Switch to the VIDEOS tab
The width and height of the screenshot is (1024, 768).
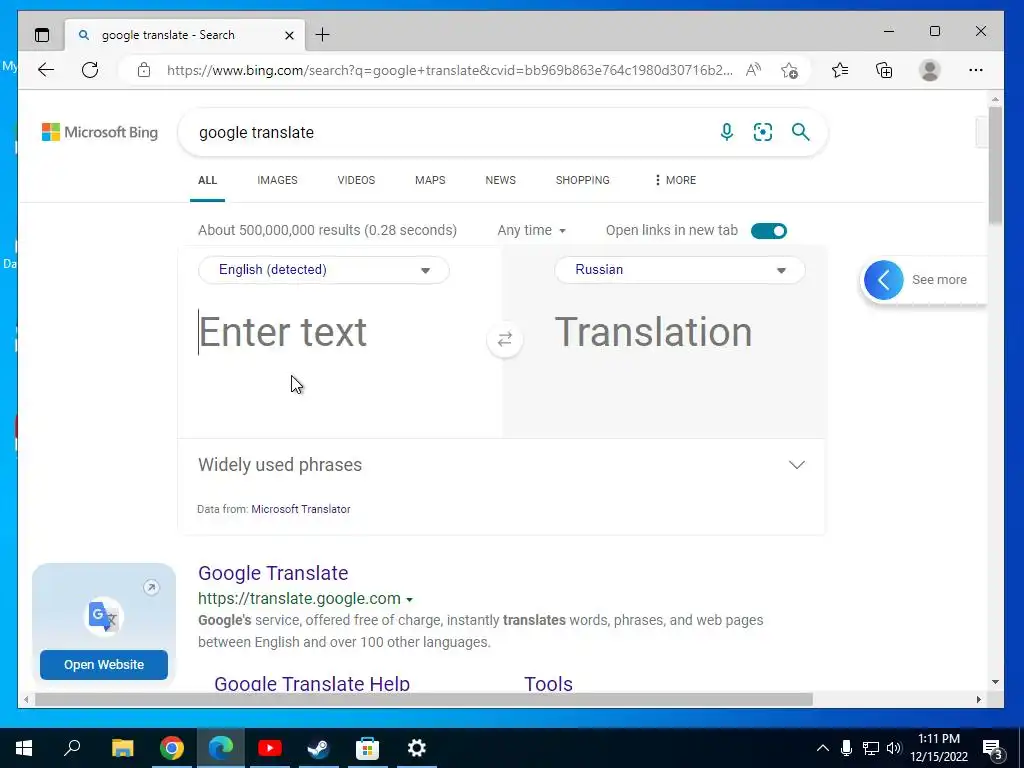(356, 180)
